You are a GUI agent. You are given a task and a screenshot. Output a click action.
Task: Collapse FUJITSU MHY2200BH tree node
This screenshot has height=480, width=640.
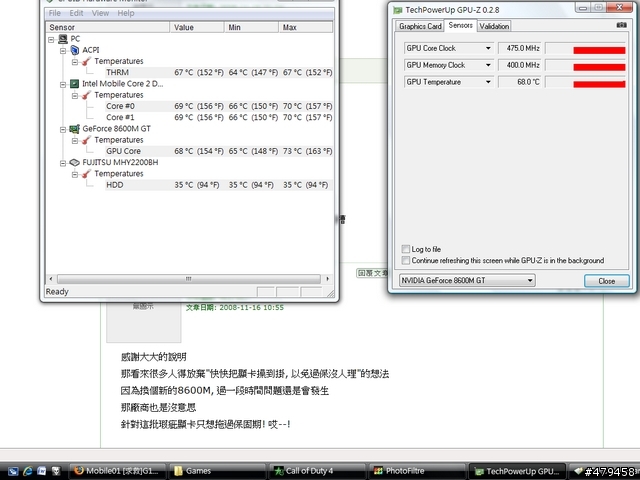[63, 163]
